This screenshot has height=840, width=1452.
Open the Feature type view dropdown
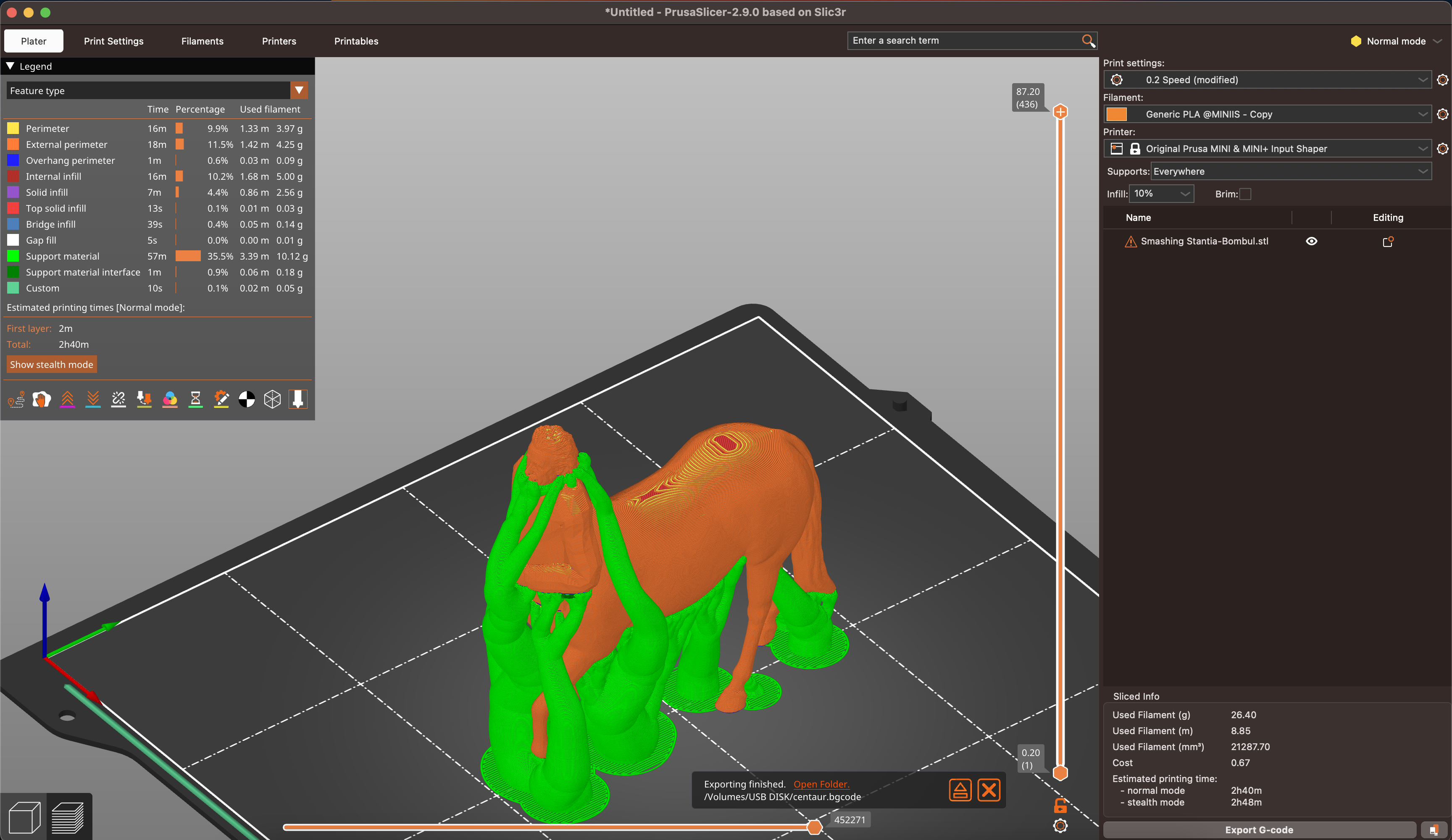click(157, 90)
